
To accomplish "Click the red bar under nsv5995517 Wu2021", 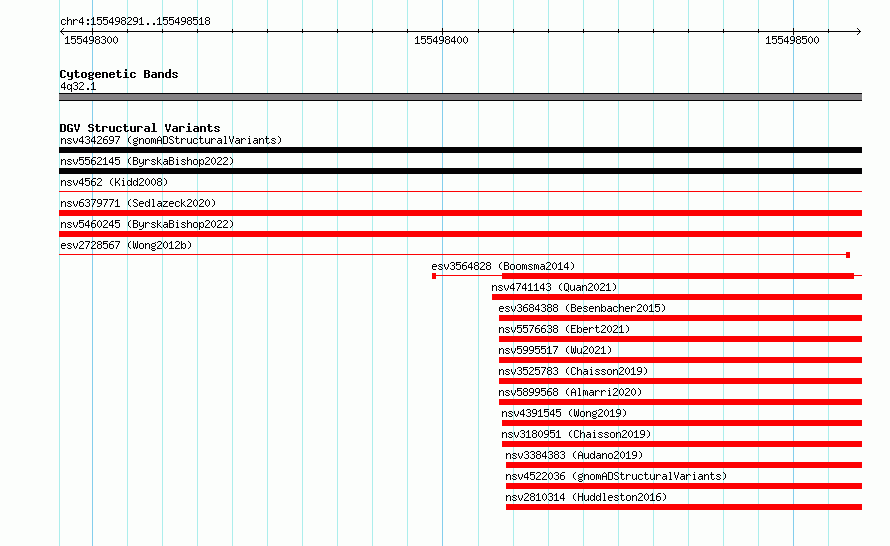I will pyautogui.click(x=681, y=360).
